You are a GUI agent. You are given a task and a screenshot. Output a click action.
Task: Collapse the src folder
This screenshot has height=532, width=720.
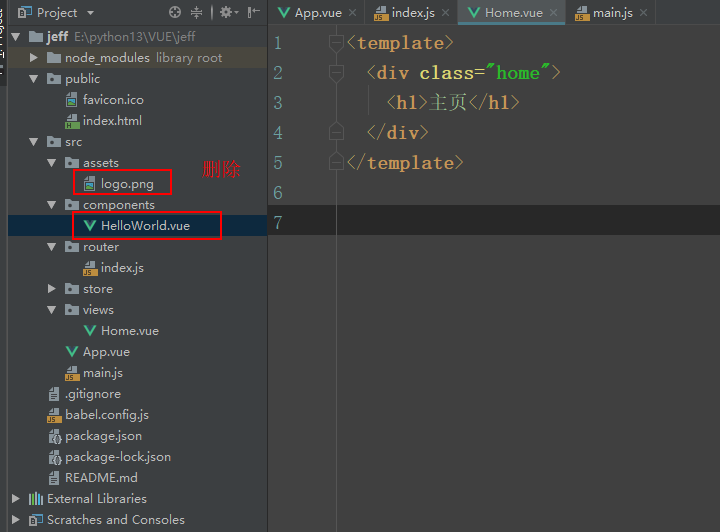pyautogui.click(x=34, y=142)
